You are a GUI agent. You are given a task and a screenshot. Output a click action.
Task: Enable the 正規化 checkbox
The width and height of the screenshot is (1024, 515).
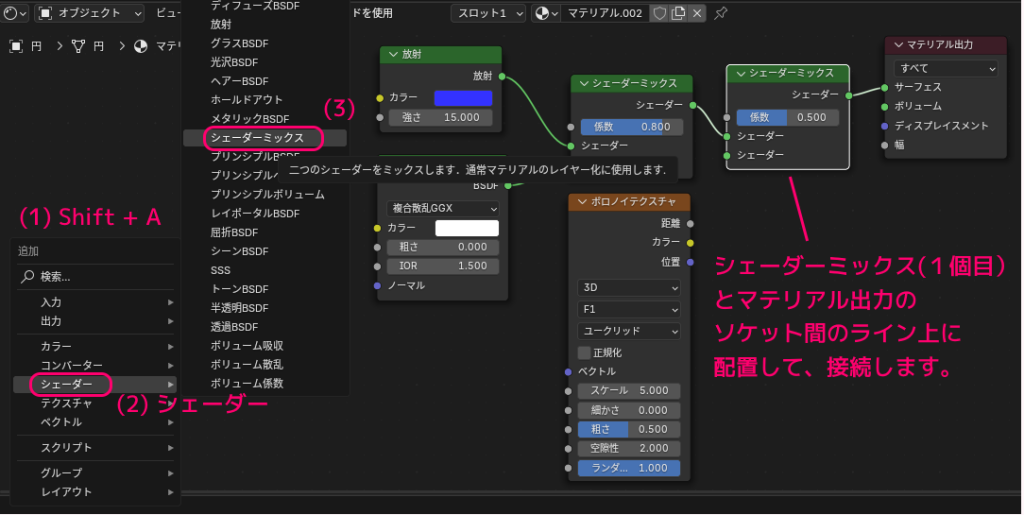[584, 352]
